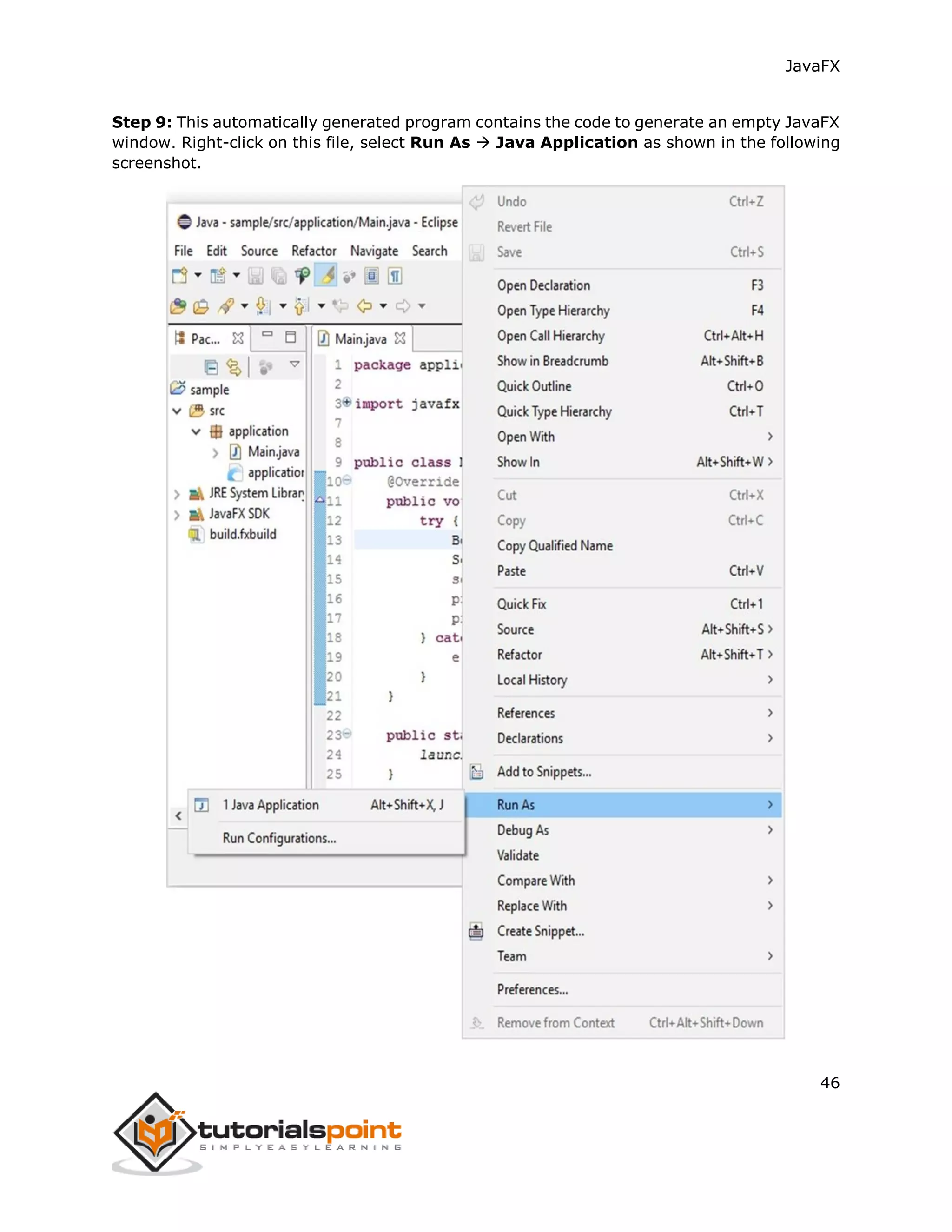Select build.fxbuild file
Viewport: 952px width, 1232px height.
[x=233, y=534]
